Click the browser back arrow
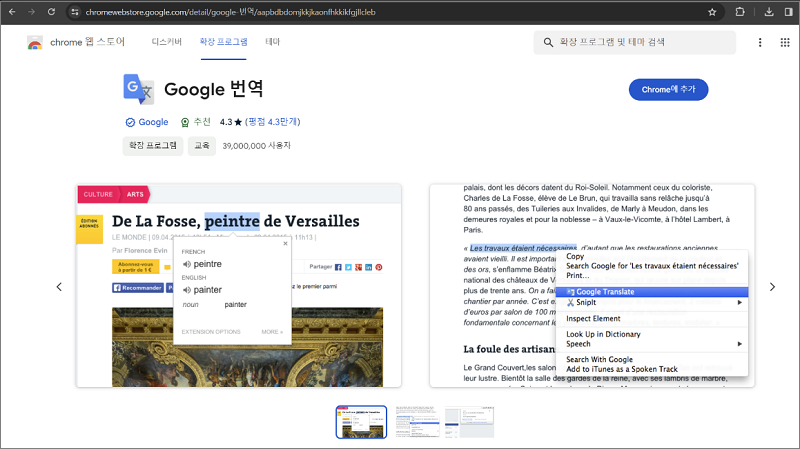 pyautogui.click(x=12, y=12)
